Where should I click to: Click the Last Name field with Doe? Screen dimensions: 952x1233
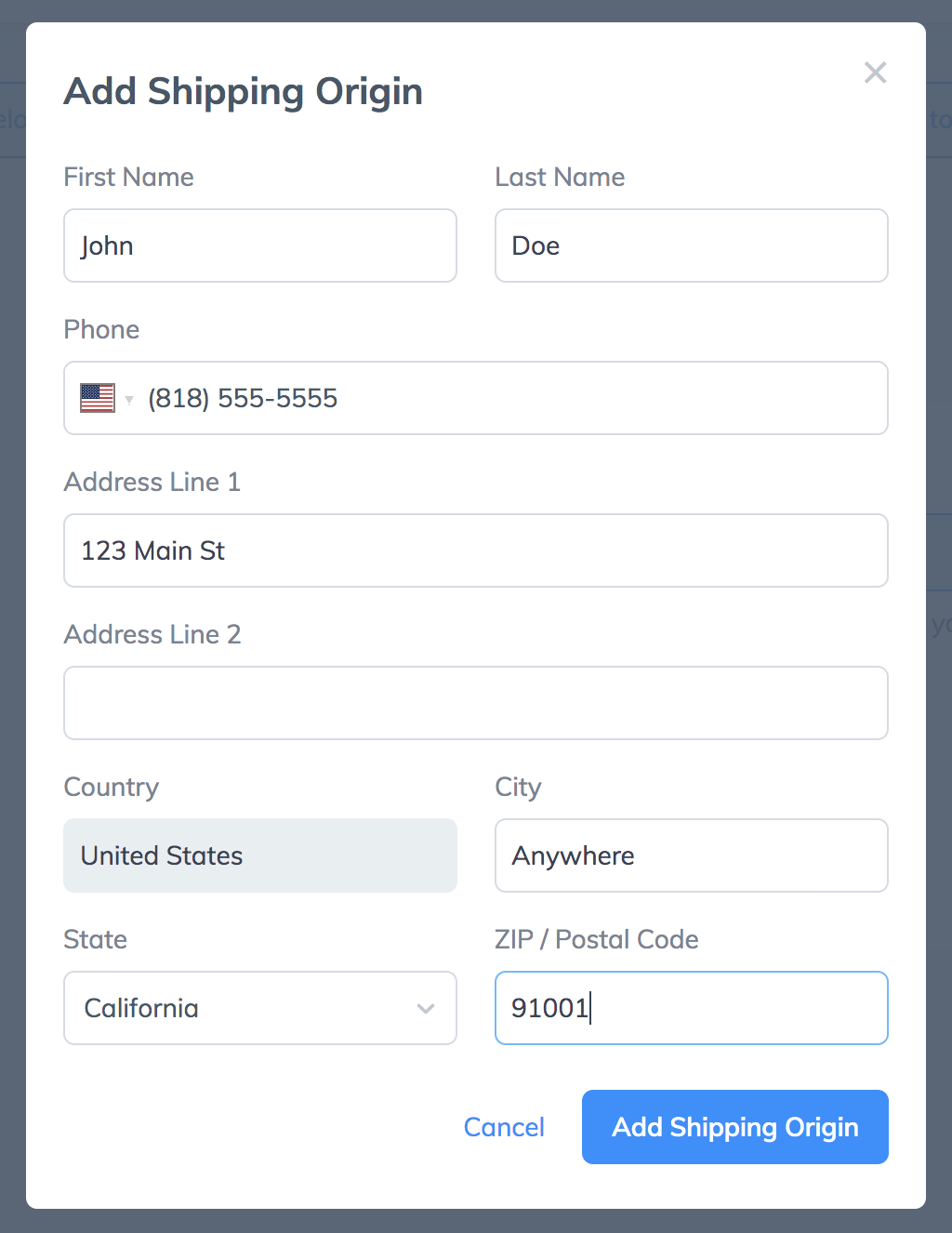(692, 245)
